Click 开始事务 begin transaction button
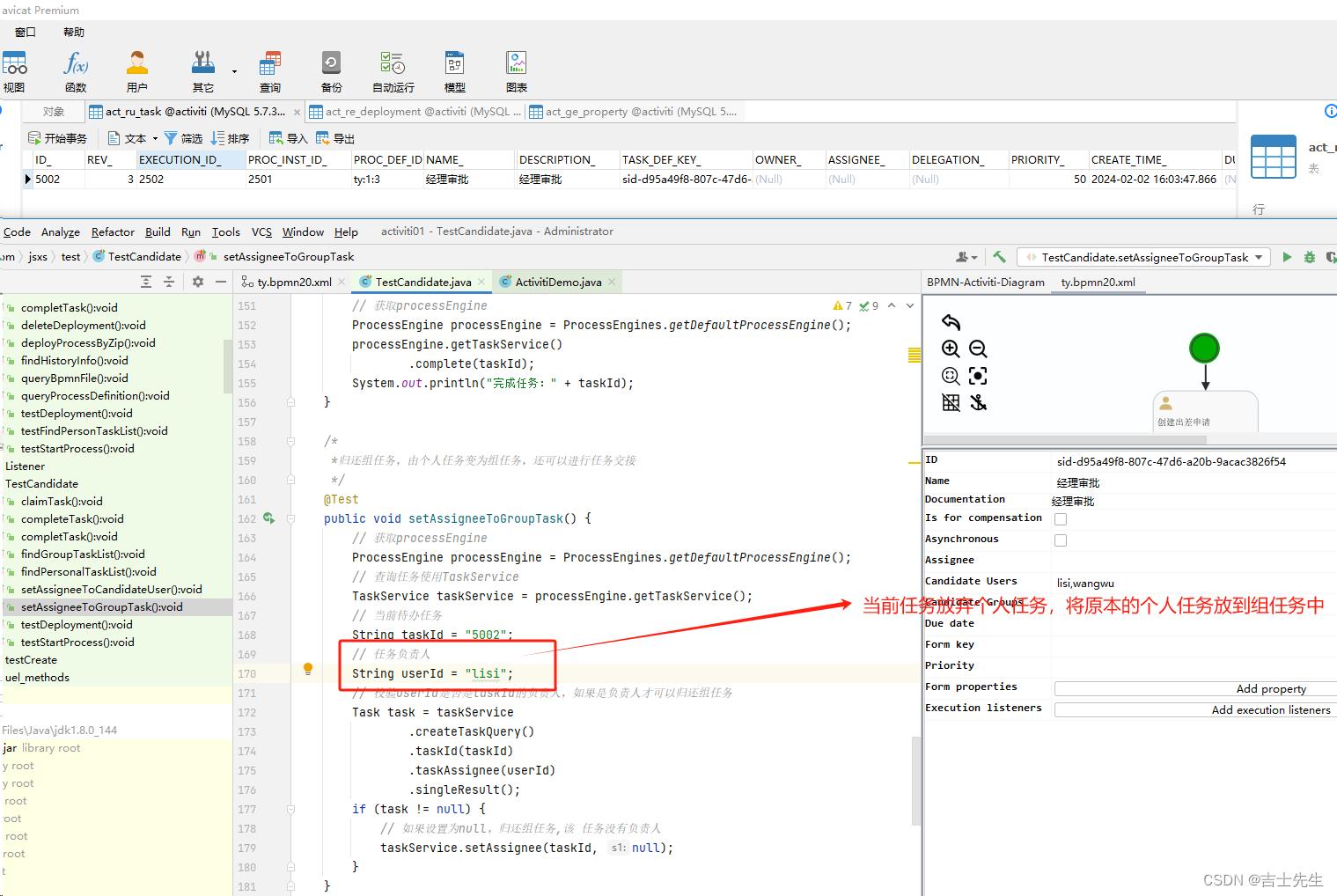Image resolution: width=1337 pixels, height=896 pixels. (58, 138)
